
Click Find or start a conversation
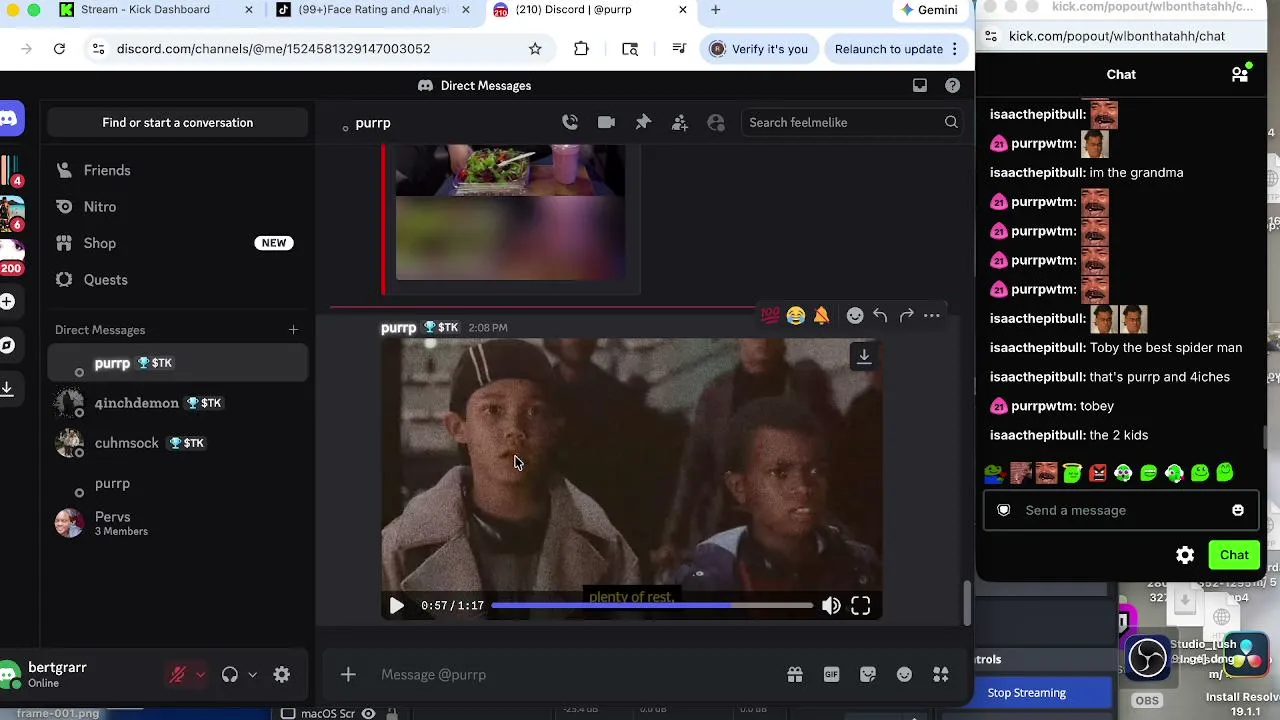point(178,123)
